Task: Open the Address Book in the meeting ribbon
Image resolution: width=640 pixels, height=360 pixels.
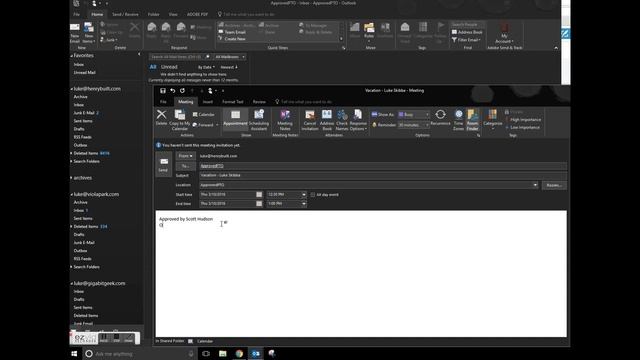Action: (327, 120)
